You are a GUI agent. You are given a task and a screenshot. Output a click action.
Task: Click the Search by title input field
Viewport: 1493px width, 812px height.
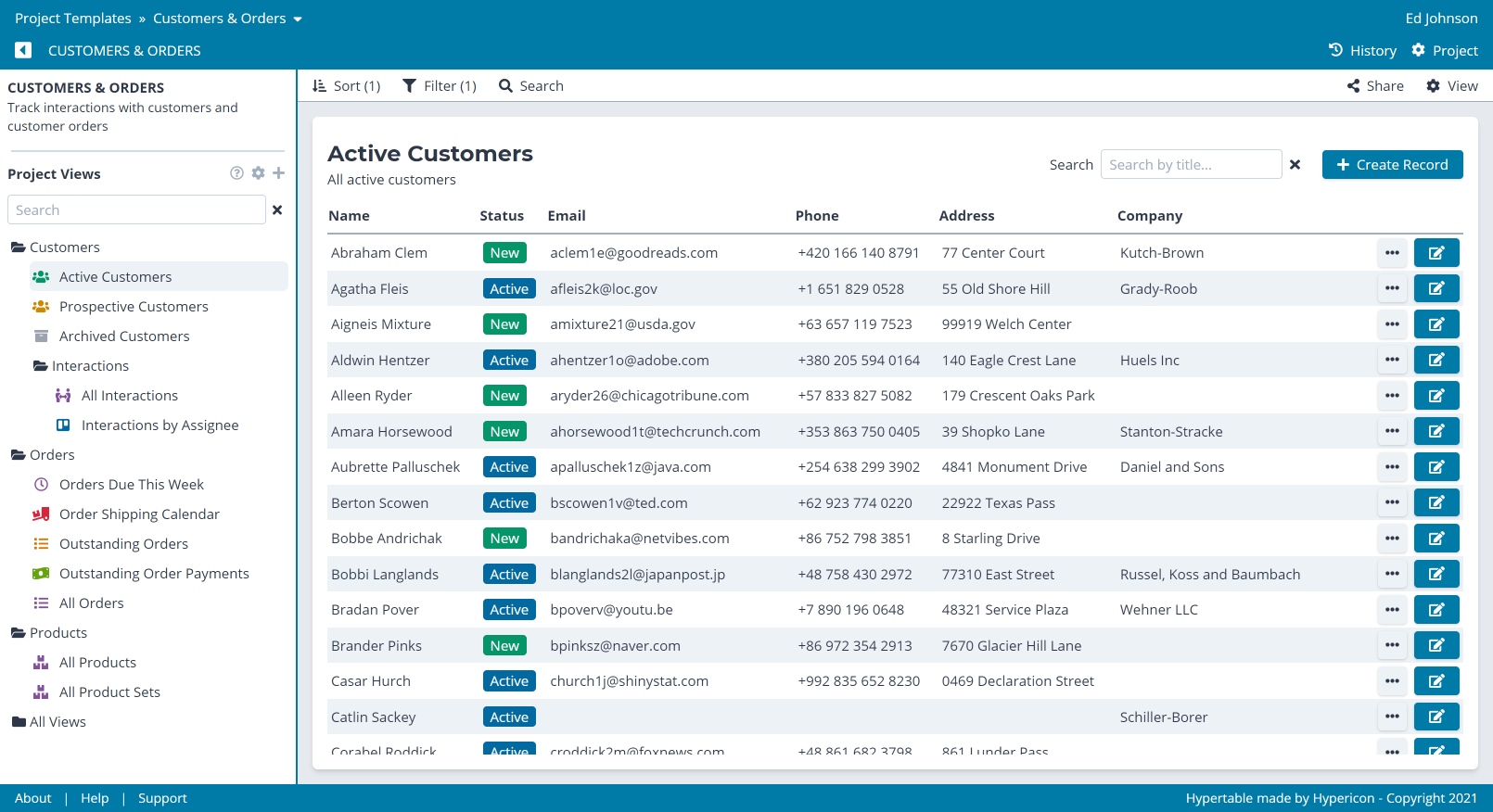(1190, 165)
